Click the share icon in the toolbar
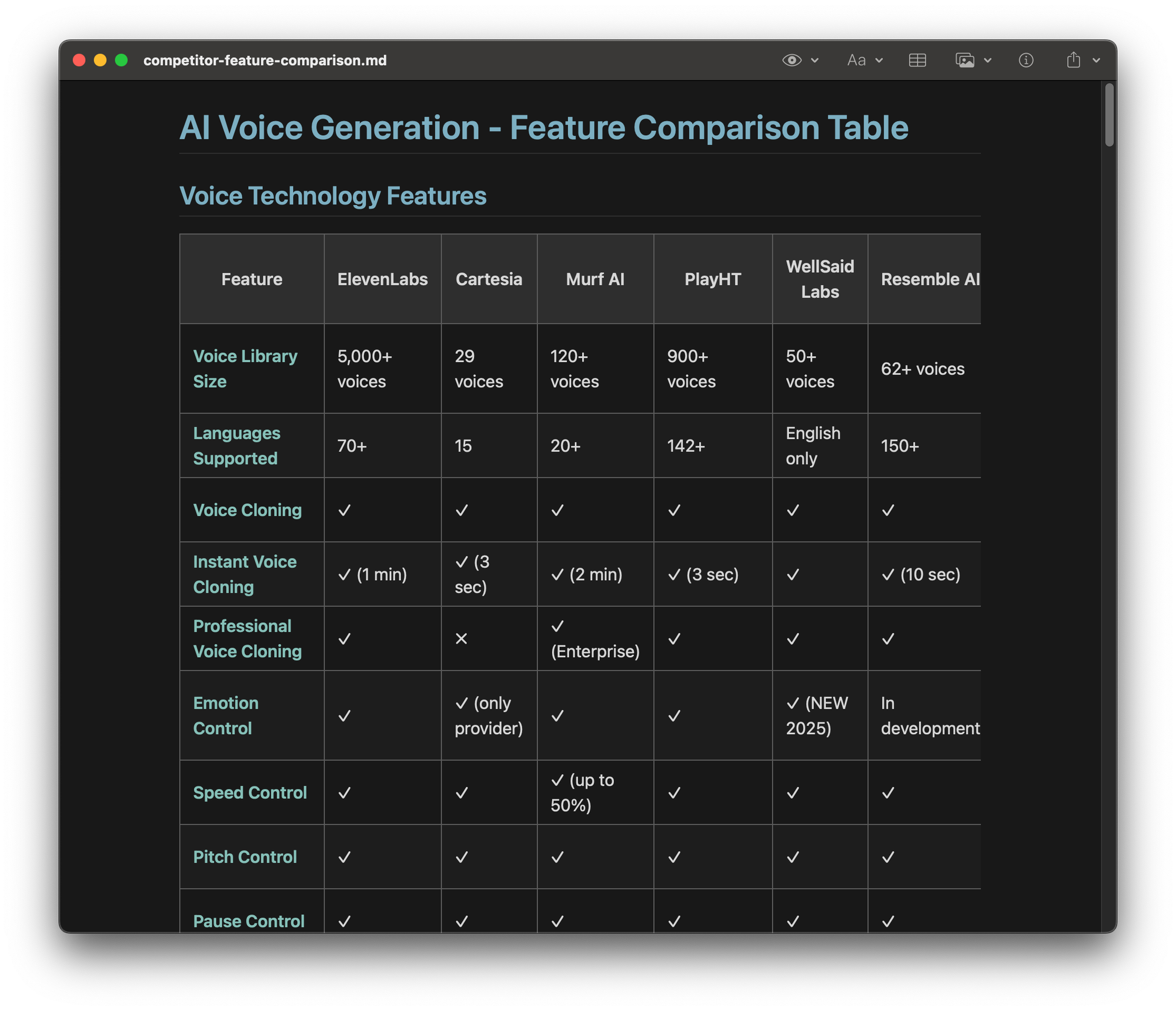Screen dimensions: 1176x1011 pyautogui.click(x=1074, y=59)
